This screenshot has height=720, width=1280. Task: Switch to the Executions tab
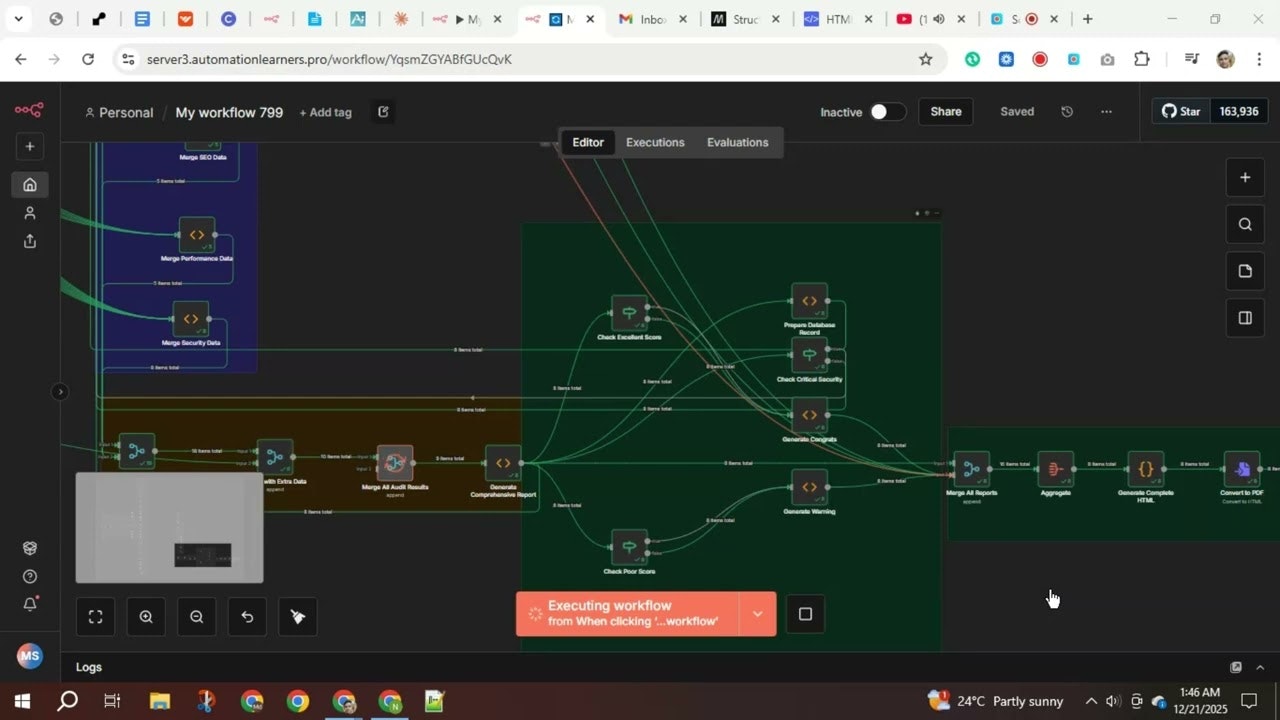pos(655,142)
